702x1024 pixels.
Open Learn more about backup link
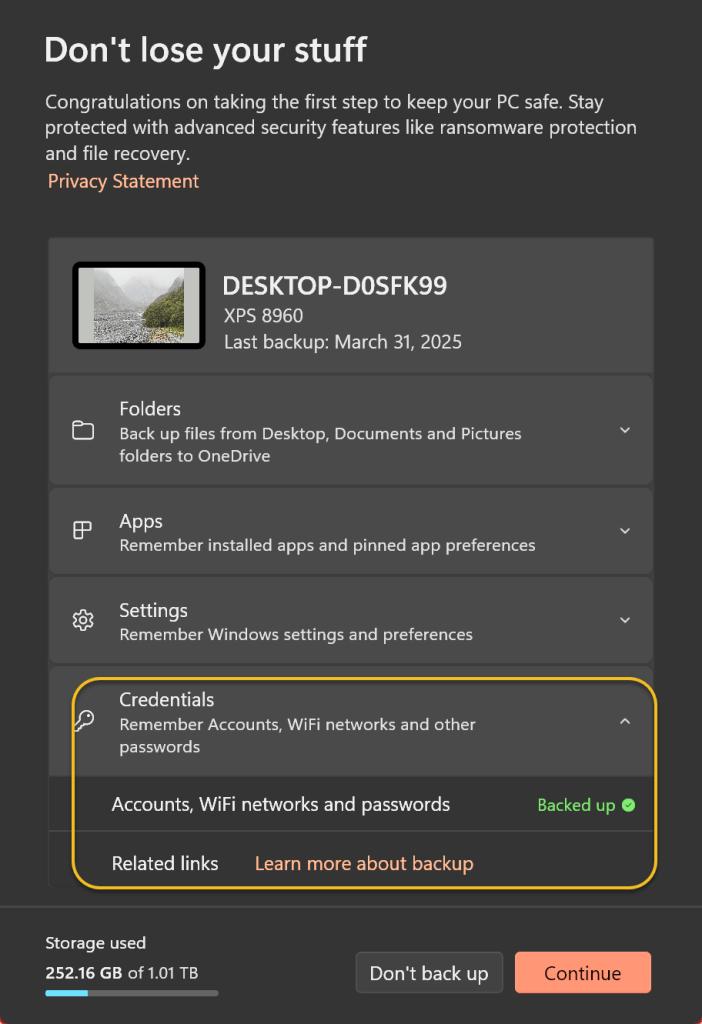364,863
